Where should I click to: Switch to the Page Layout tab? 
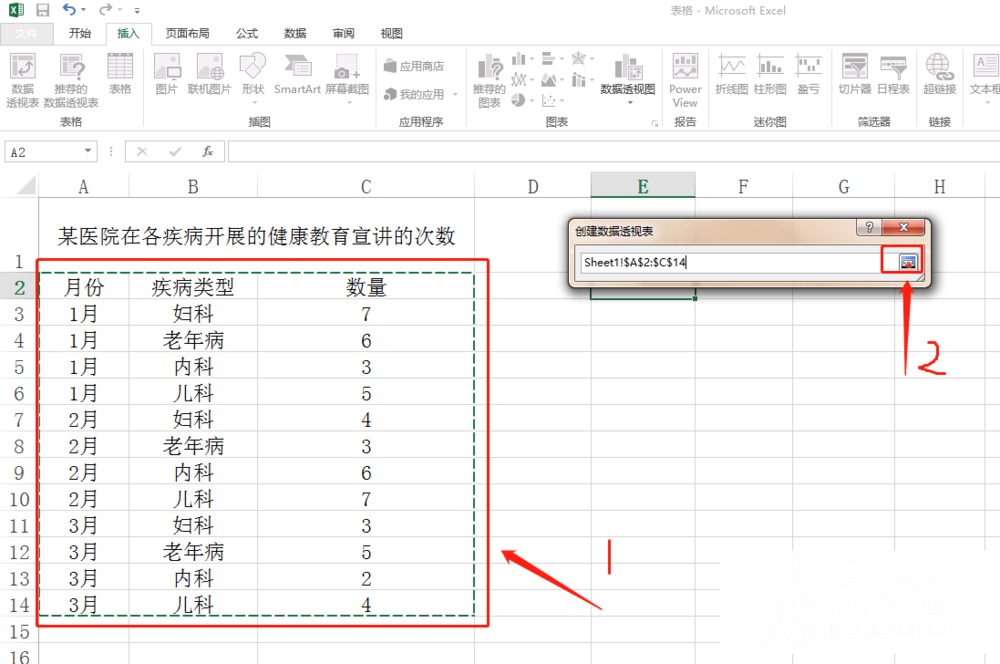tap(187, 33)
